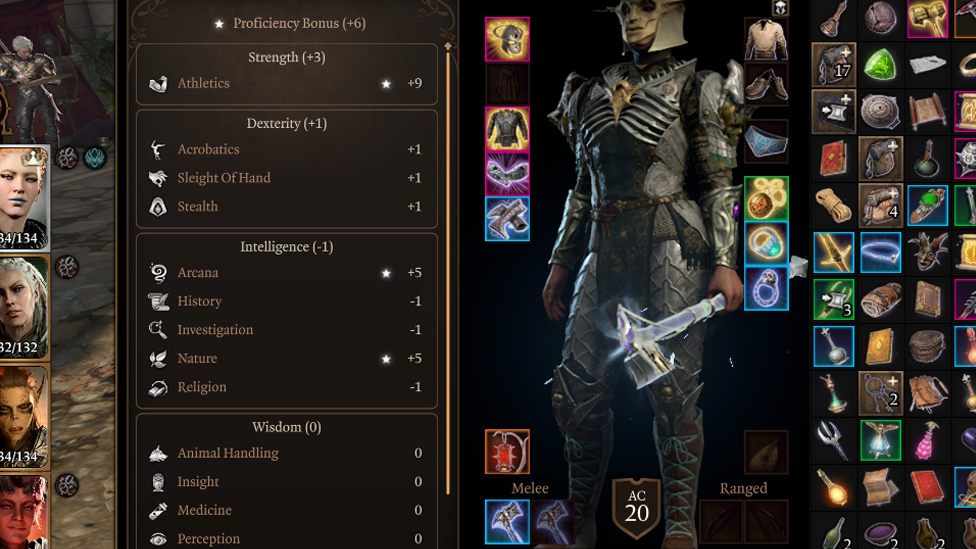976x549 pixels.
Task: Select the empty ranged weapon slot
Action: coord(721,522)
